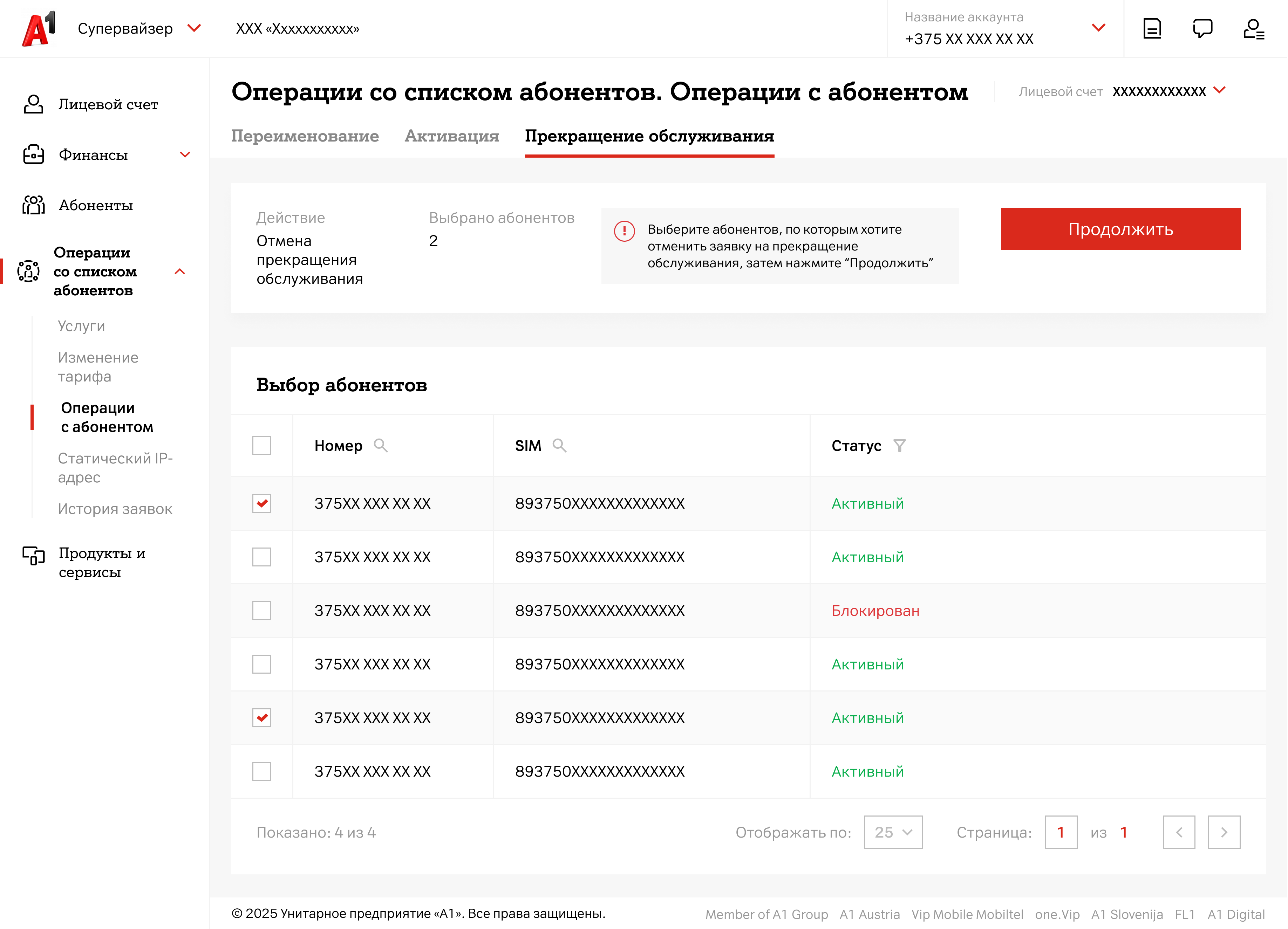
Task: Switch to the Активация tab
Action: coord(451,136)
